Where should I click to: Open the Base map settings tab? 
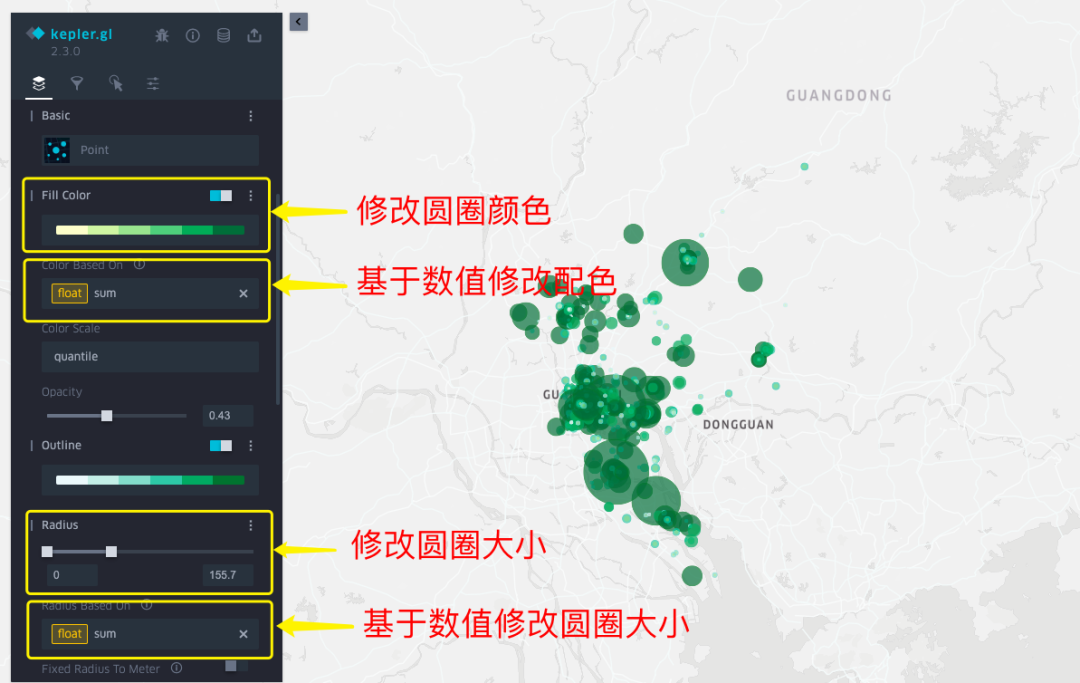click(x=153, y=83)
